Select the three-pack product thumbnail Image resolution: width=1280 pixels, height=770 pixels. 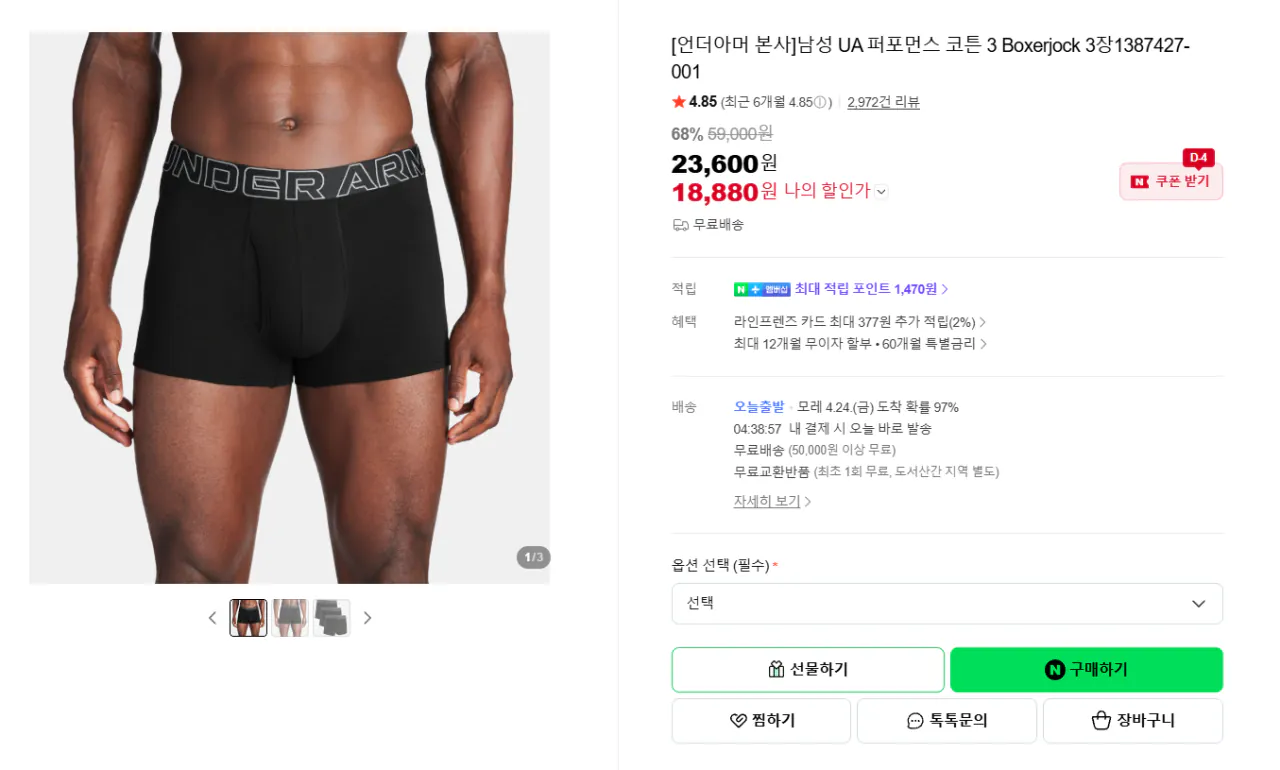[x=331, y=617]
